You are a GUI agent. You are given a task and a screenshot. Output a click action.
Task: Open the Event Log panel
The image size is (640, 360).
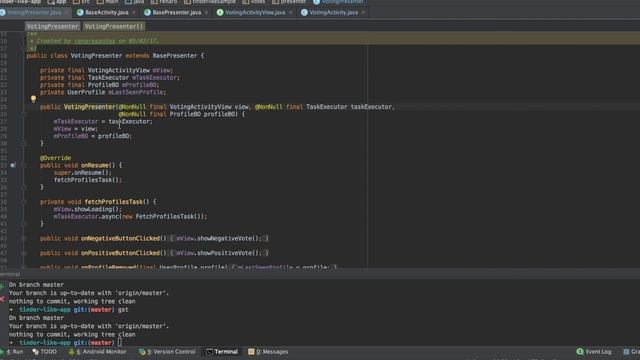coord(594,351)
